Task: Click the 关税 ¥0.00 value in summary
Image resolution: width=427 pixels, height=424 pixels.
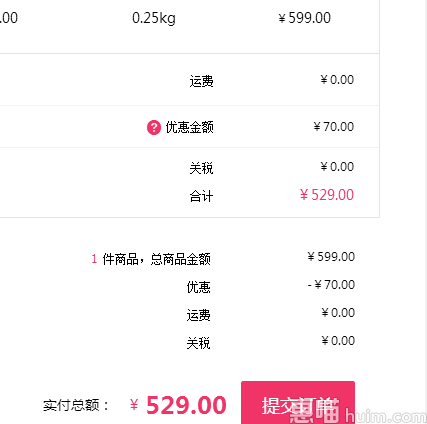Action: click(x=338, y=341)
